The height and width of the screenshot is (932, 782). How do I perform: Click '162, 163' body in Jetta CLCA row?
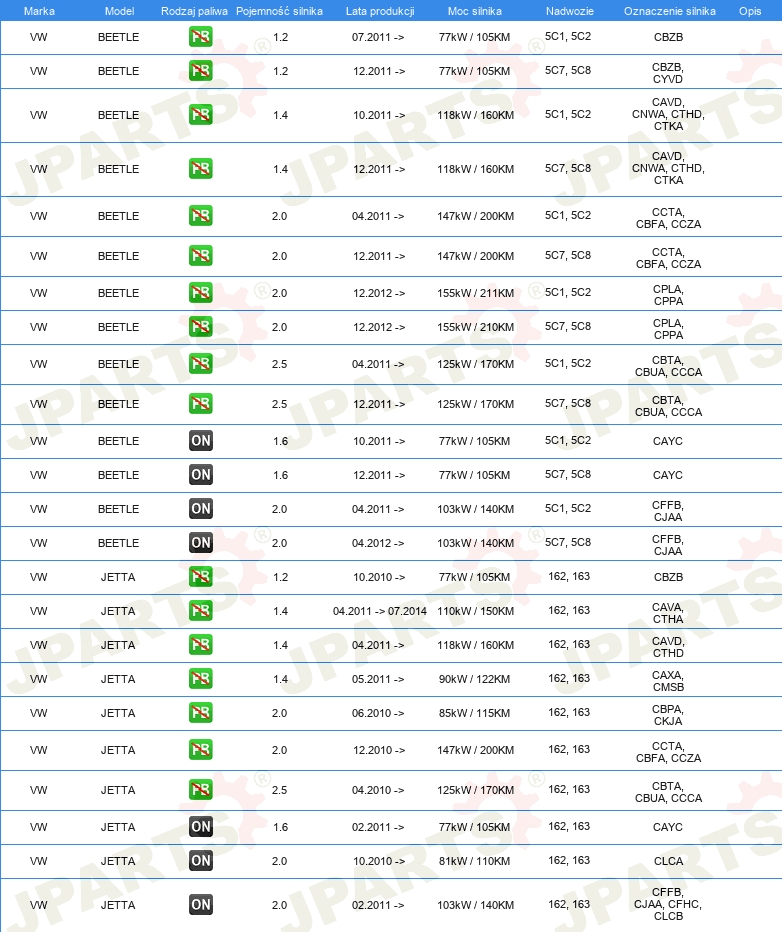pos(569,860)
